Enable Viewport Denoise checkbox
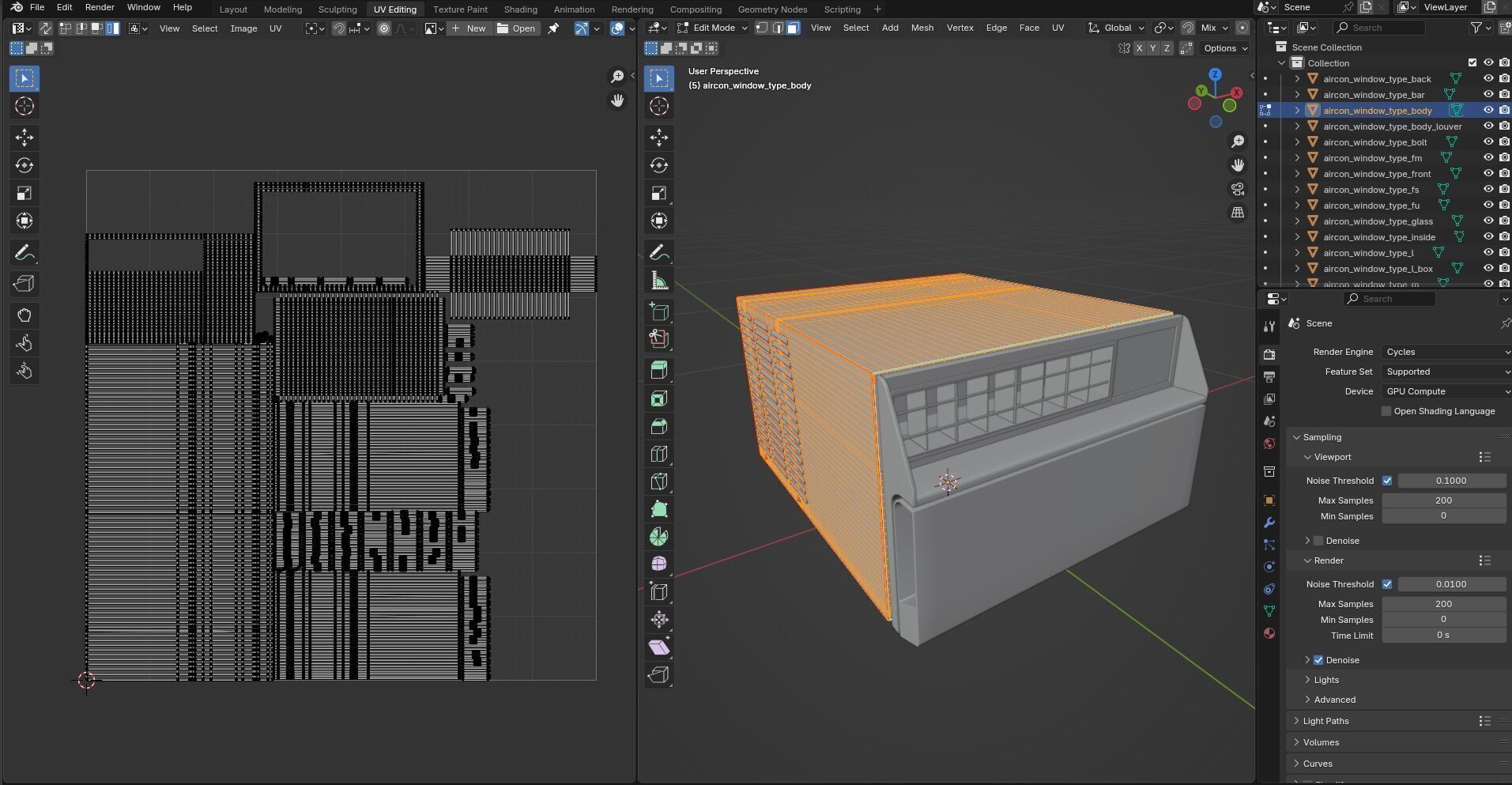The height and width of the screenshot is (785, 1512). click(x=1318, y=541)
